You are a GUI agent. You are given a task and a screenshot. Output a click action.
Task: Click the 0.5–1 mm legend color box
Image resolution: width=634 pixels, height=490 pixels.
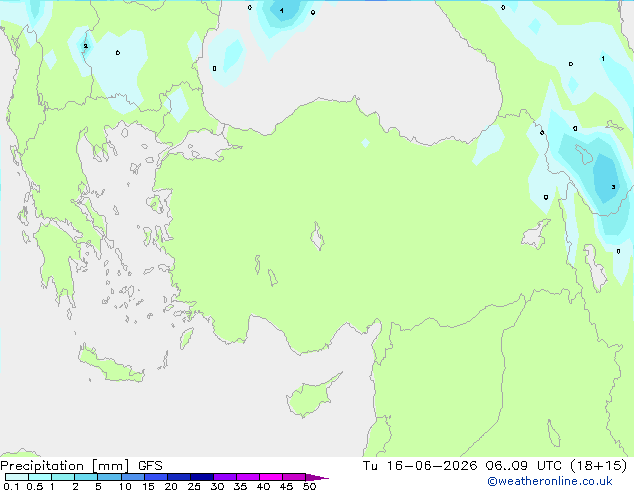click(x=40, y=477)
